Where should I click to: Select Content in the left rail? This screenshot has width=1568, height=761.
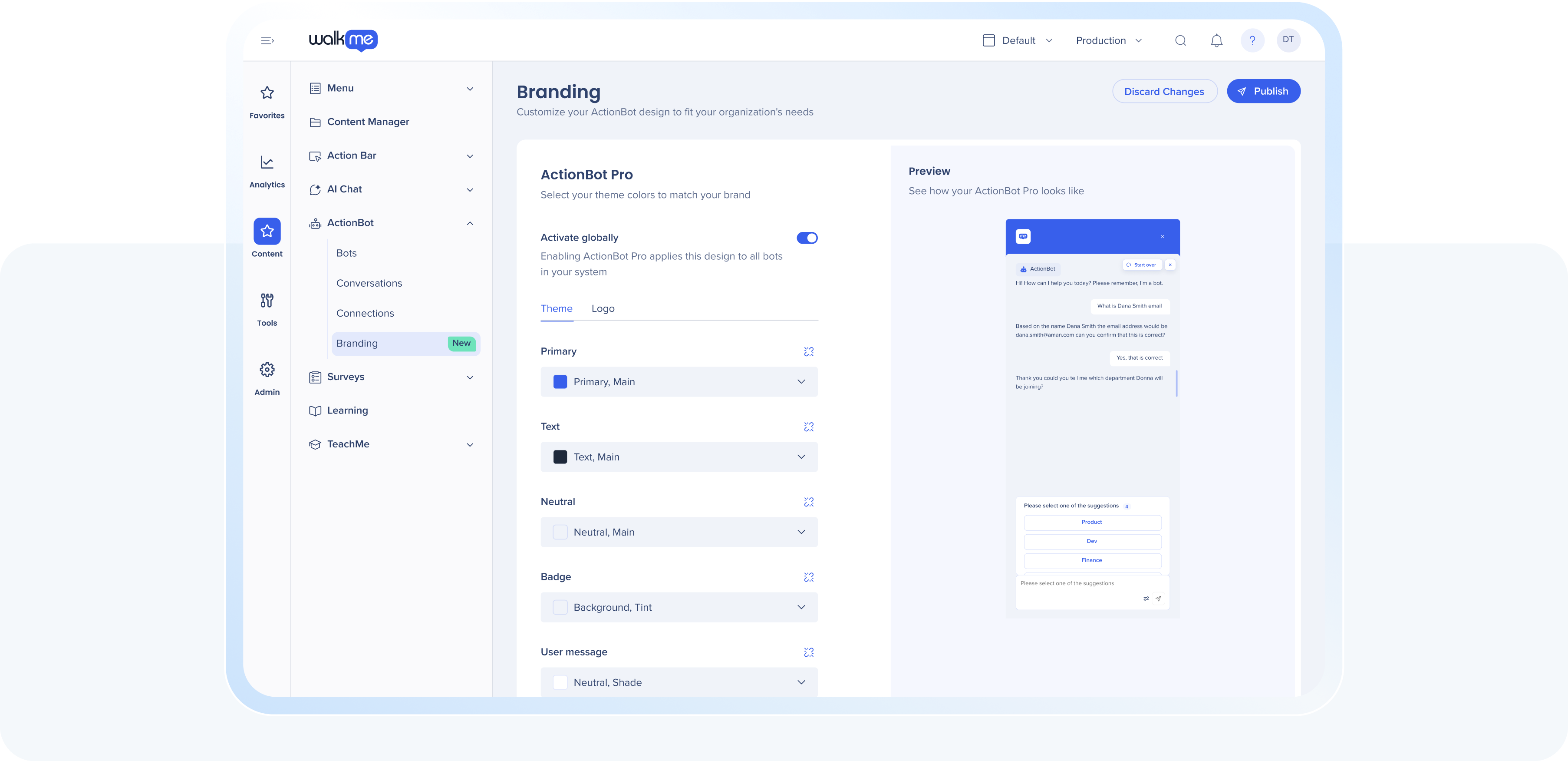coord(267,239)
